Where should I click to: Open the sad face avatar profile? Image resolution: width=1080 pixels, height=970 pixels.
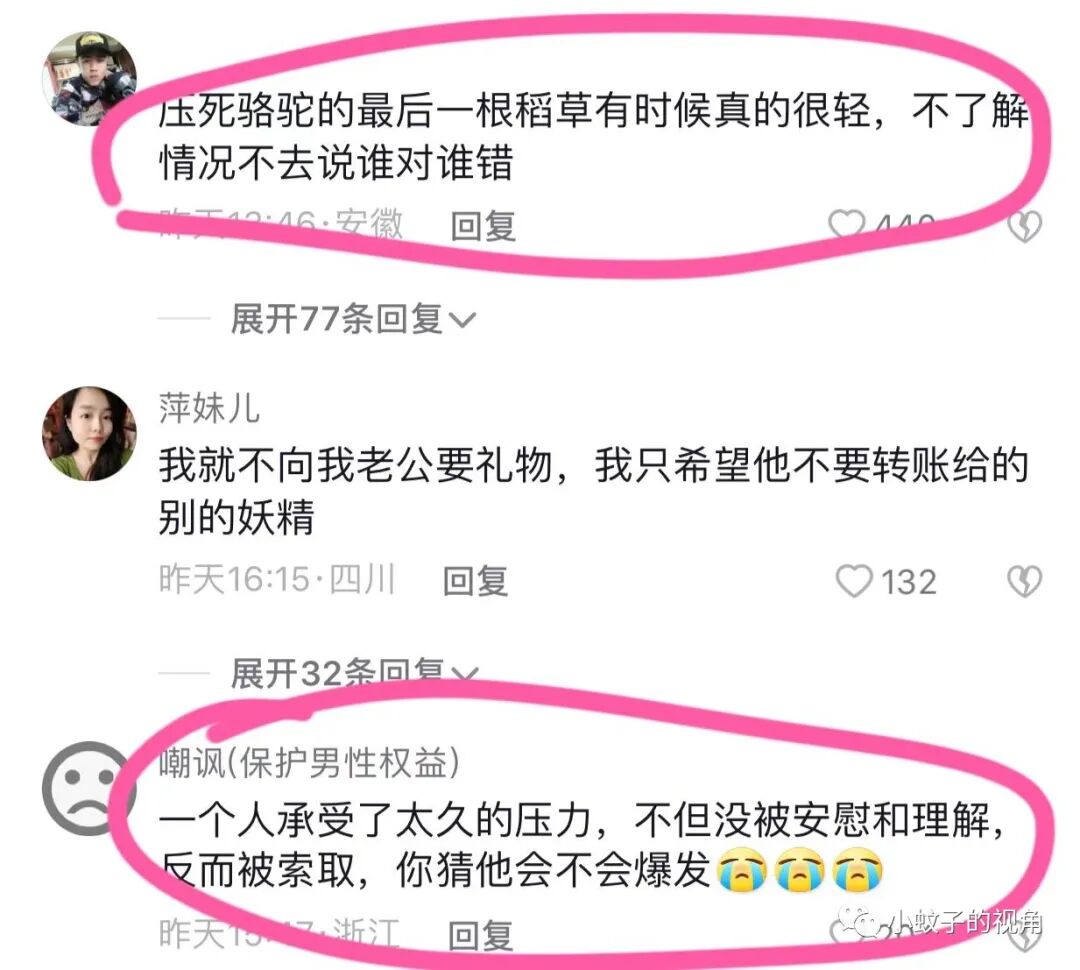(89, 788)
